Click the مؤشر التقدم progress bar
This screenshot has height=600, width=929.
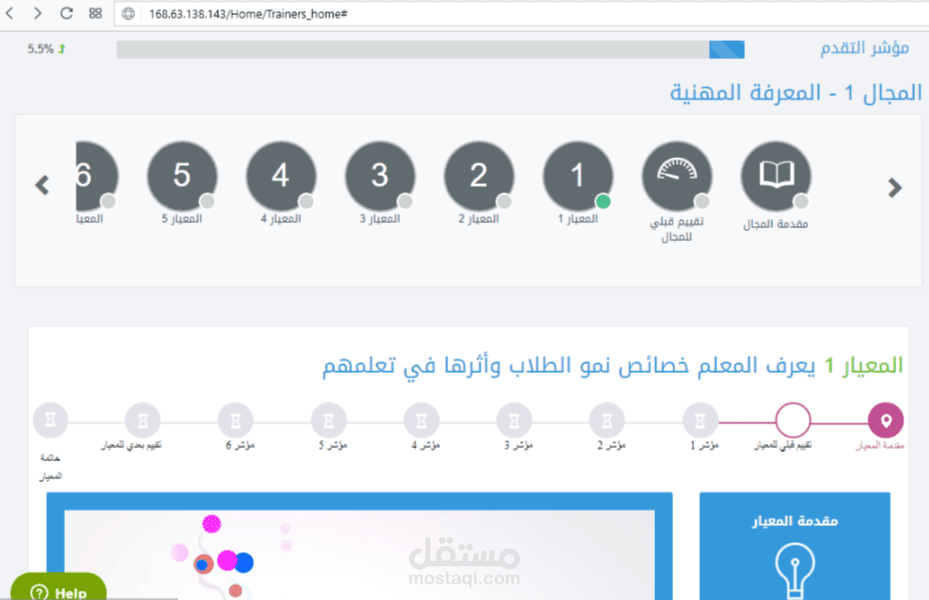pyautogui.click(x=430, y=49)
